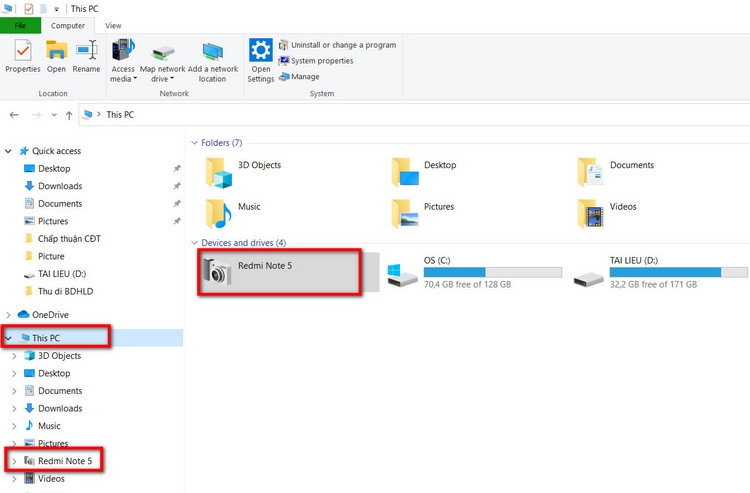Click title bar properties quick-access icon
750x493 pixels.
29,9
